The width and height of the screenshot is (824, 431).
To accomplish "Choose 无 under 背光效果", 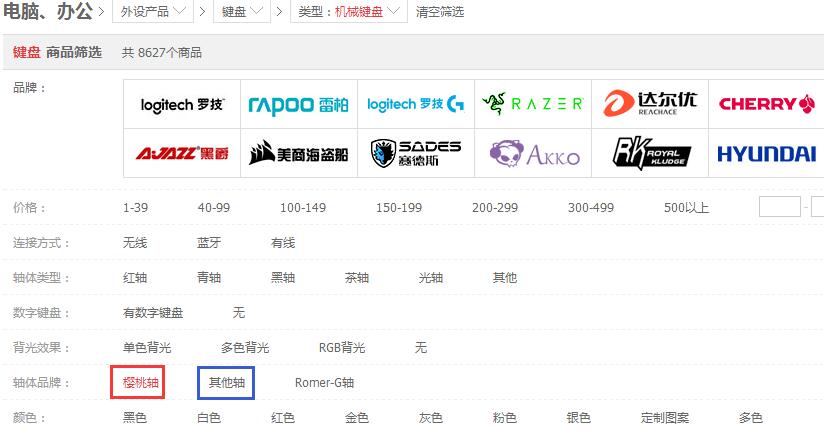I will pos(421,347).
